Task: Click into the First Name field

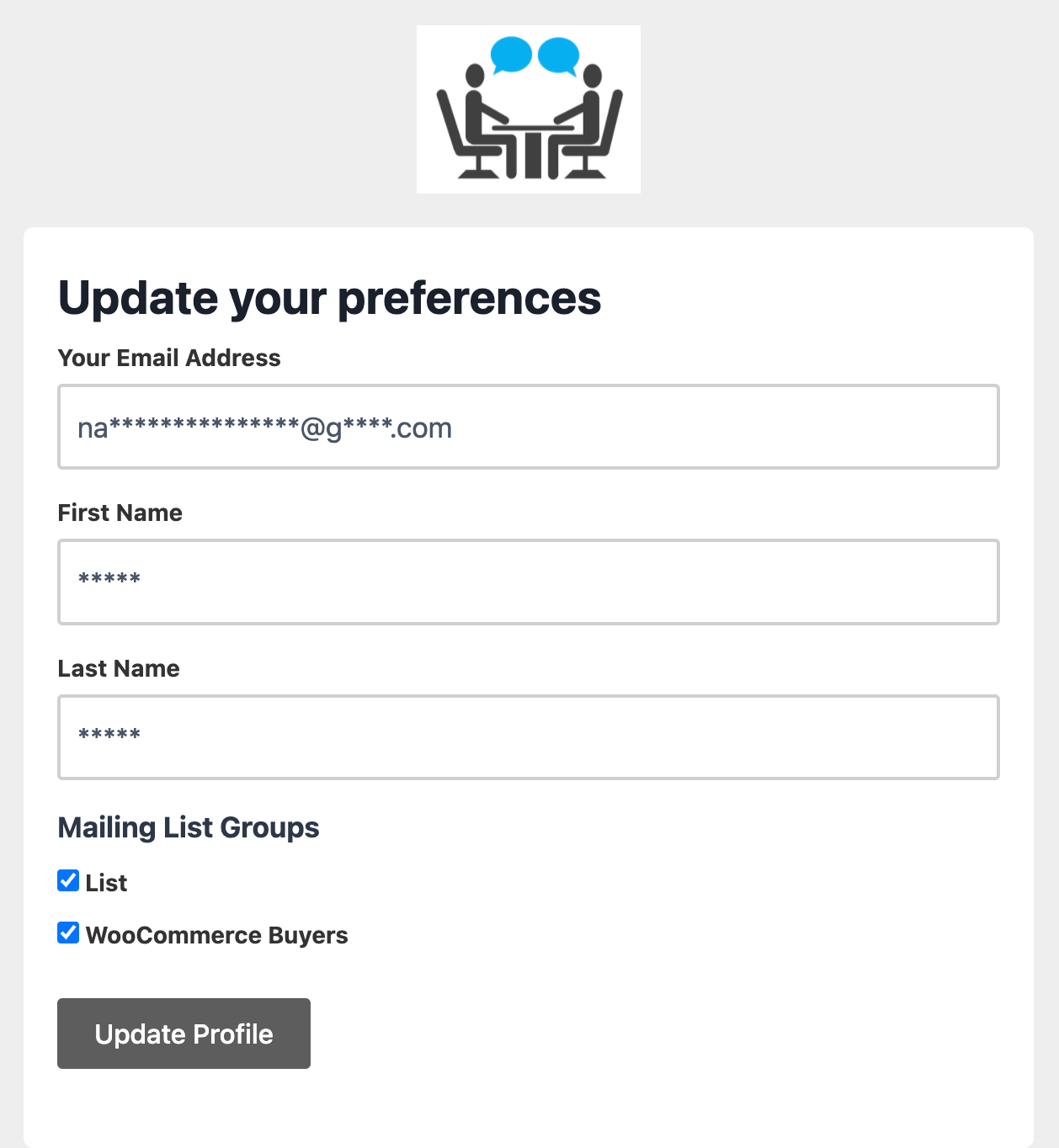Action: click(x=529, y=582)
